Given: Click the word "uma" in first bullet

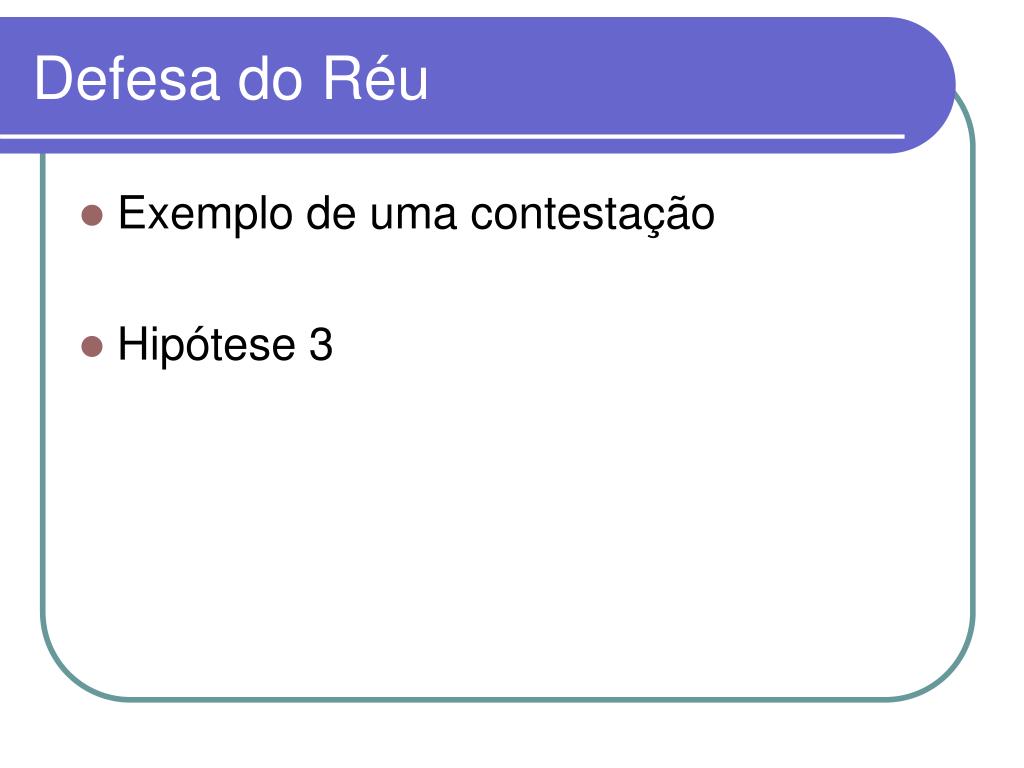Looking at the screenshot, I should pyautogui.click(x=413, y=217).
